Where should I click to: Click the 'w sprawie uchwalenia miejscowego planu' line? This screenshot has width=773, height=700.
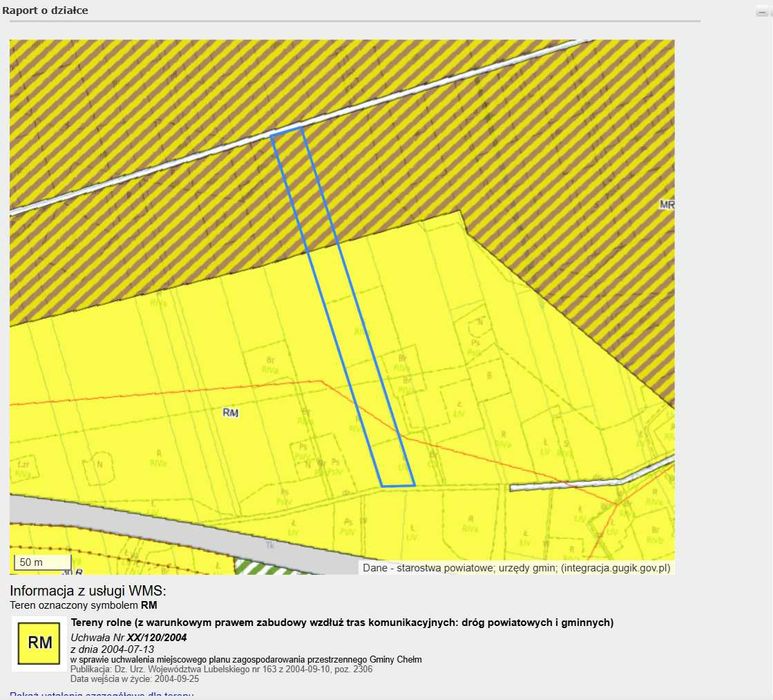(x=246, y=660)
